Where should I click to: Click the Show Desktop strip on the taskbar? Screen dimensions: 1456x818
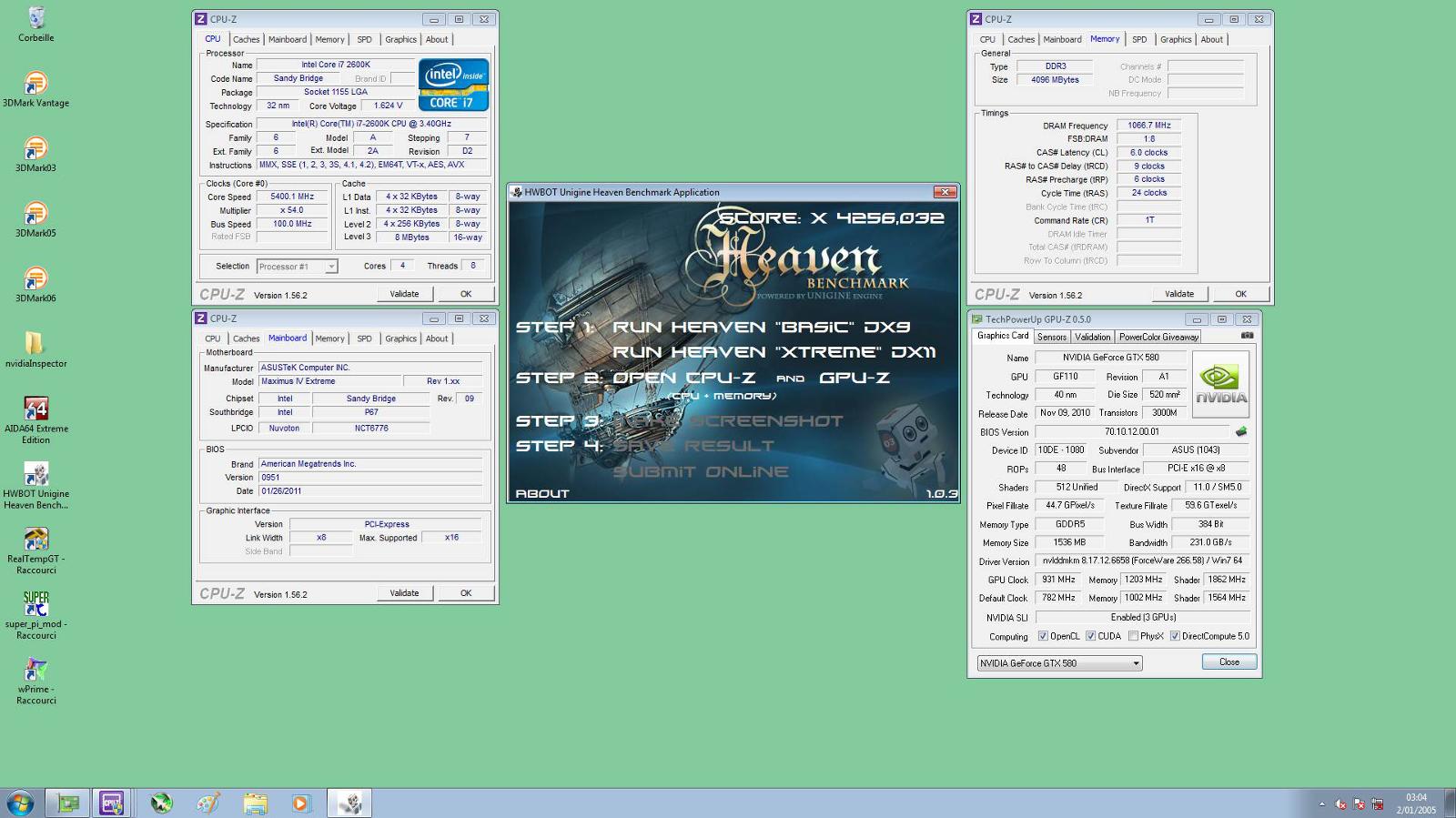point(1450,803)
